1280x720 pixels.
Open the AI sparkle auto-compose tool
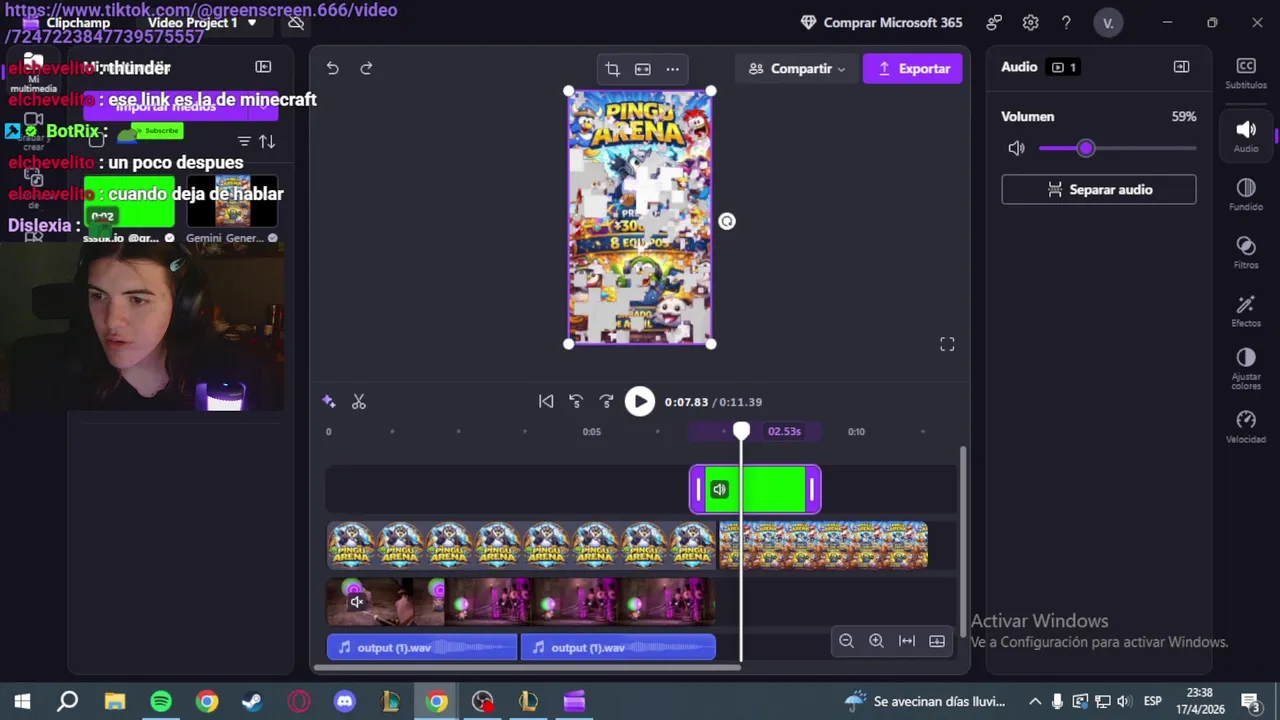click(x=328, y=402)
